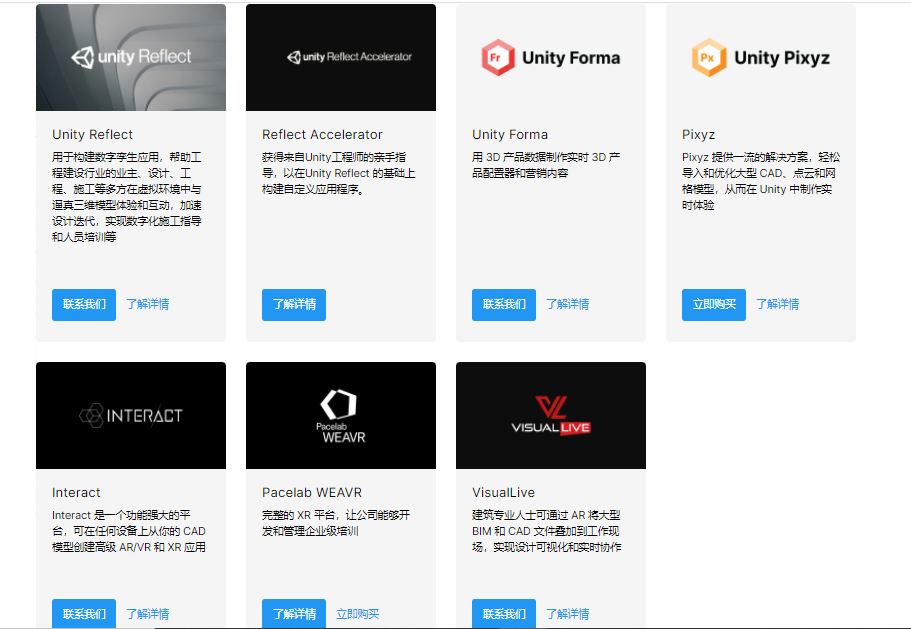The width and height of the screenshot is (911, 629).
Task: Click description starting Pixyz 提供一流的解决方案
Action: (761, 181)
